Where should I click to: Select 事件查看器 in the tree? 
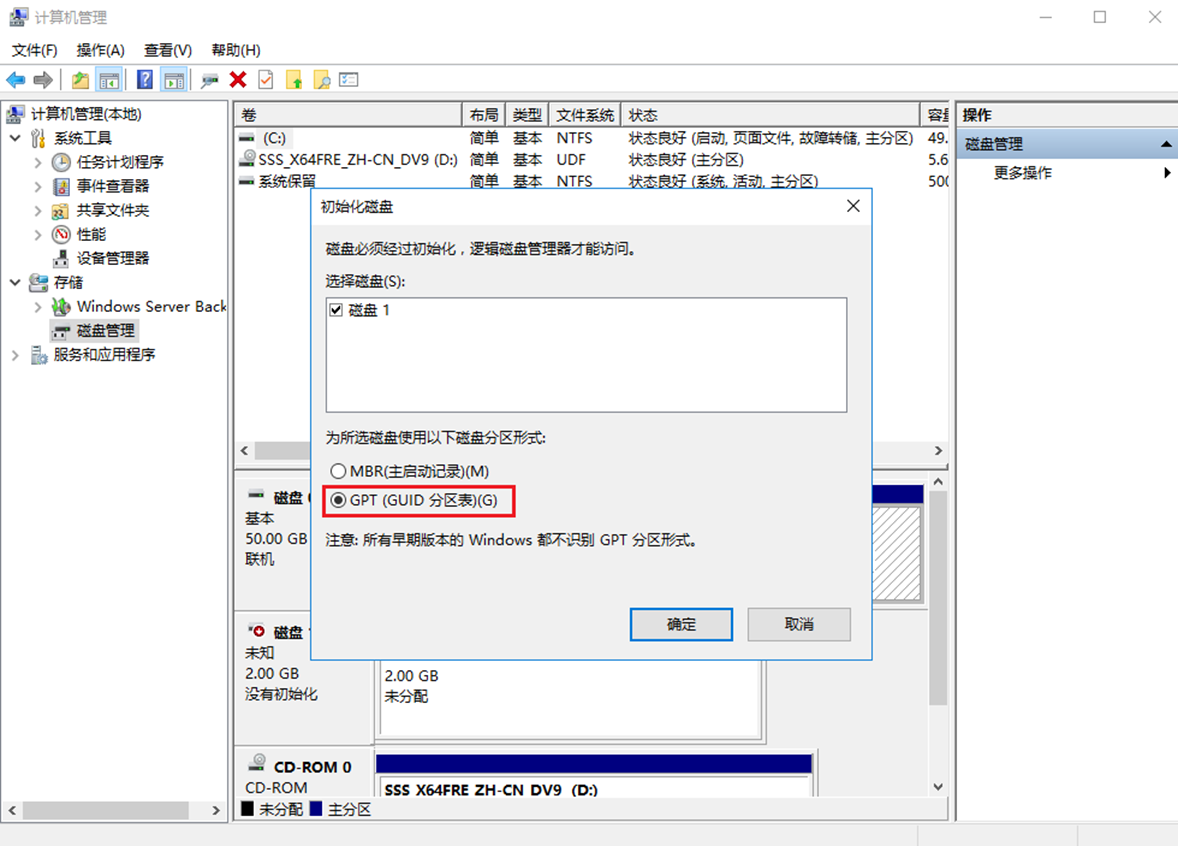tap(113, 186)
